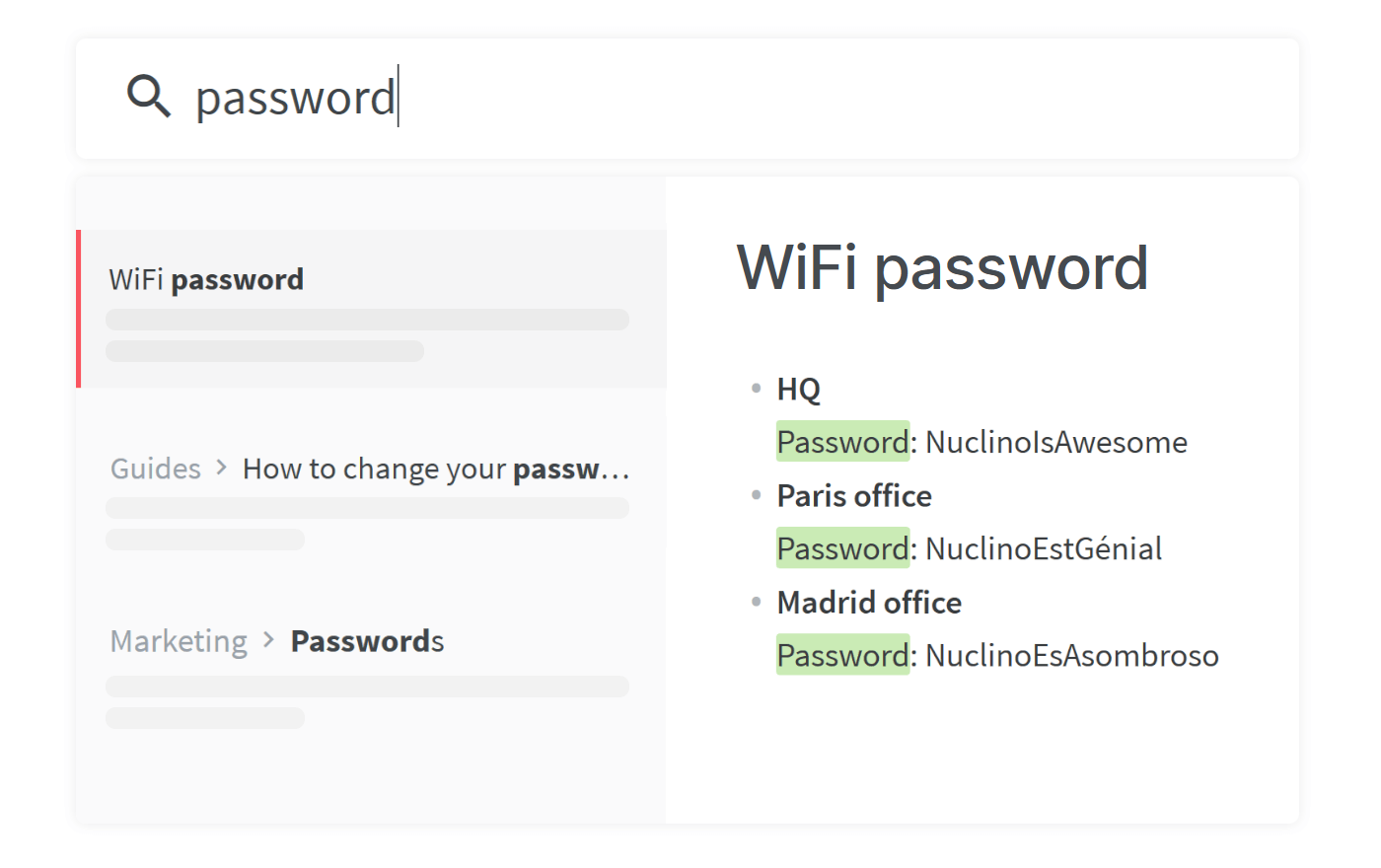Click the Madrid office list item
This screenshot has width=1381, height=868.
tap(869, 603)
